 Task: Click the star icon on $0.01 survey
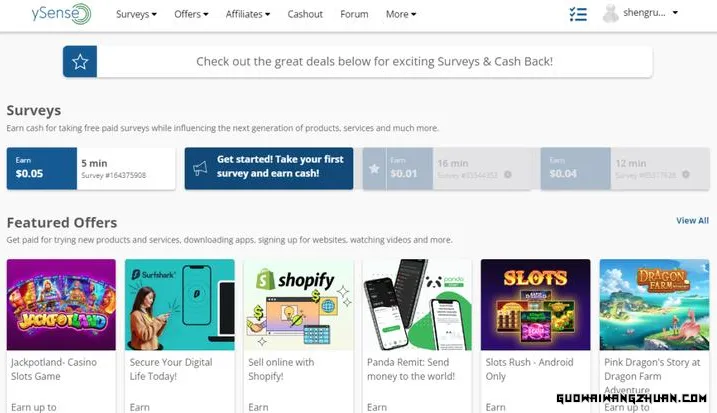pos(374,168)
